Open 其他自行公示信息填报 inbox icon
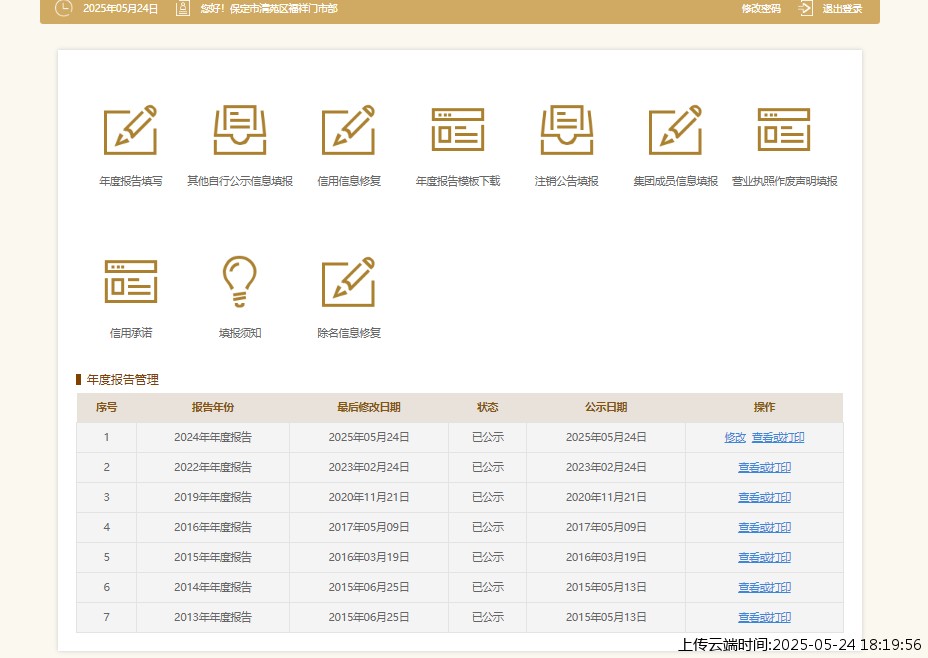 pyautogui.click(x=240, y=130)
